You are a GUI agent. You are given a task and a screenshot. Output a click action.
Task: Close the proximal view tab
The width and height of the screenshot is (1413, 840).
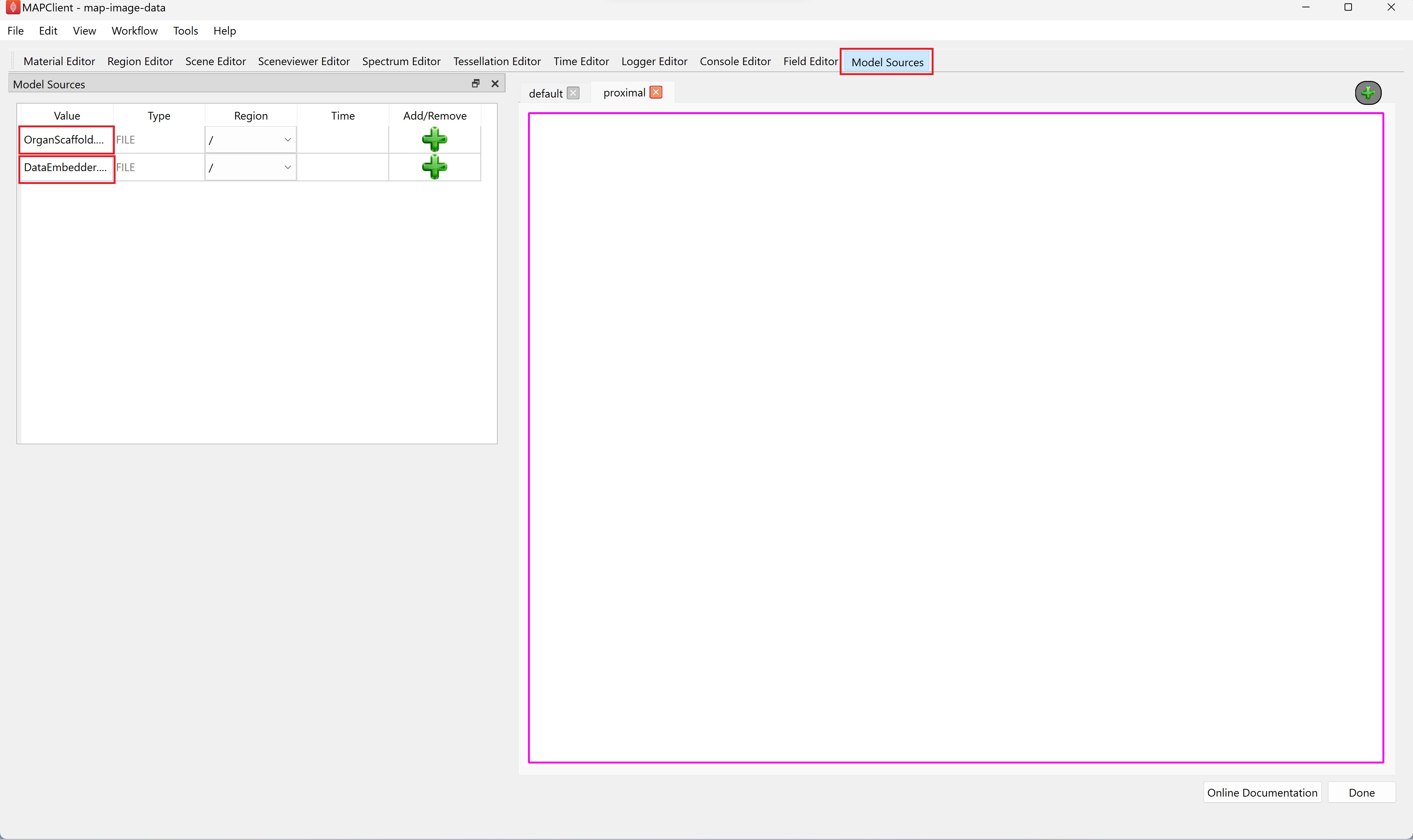(656, 92)
